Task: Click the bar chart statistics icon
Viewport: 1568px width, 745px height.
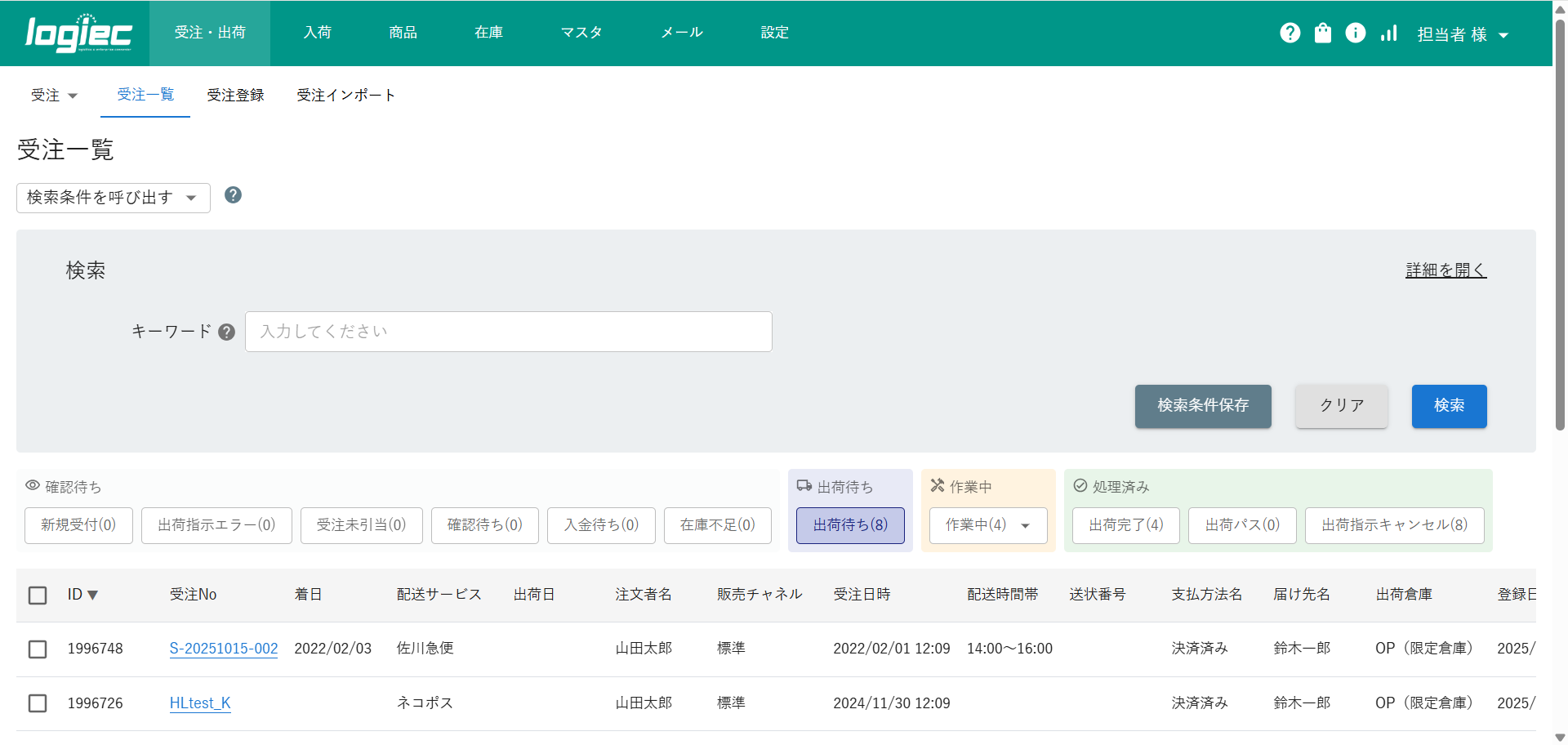Action: [1388, 33]
